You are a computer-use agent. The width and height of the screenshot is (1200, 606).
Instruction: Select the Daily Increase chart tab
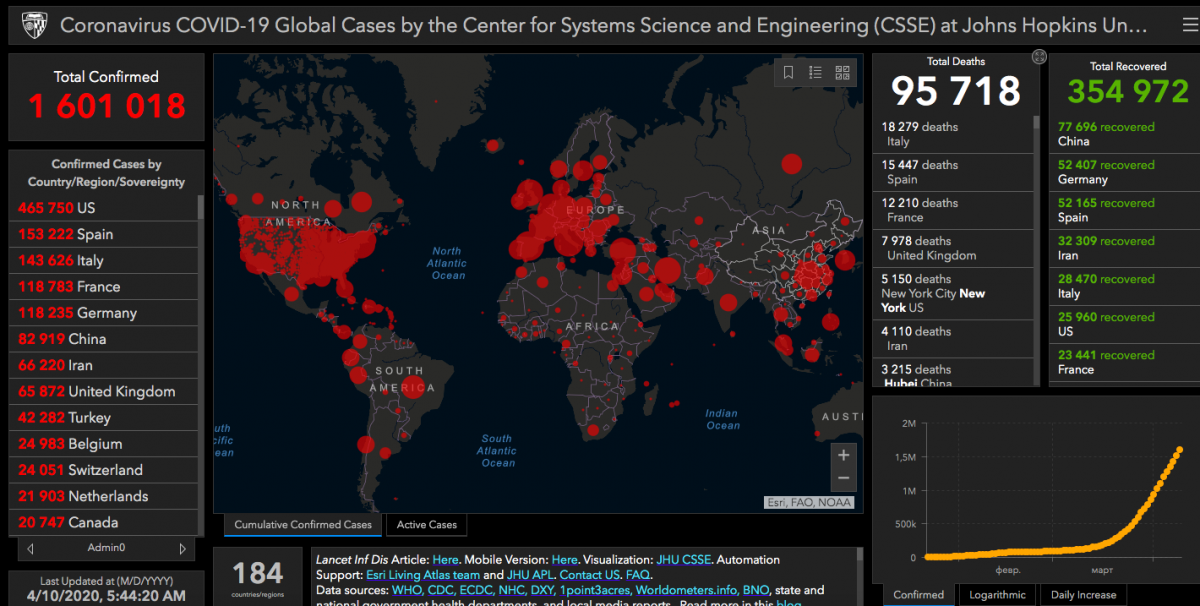pos(1083,595)
